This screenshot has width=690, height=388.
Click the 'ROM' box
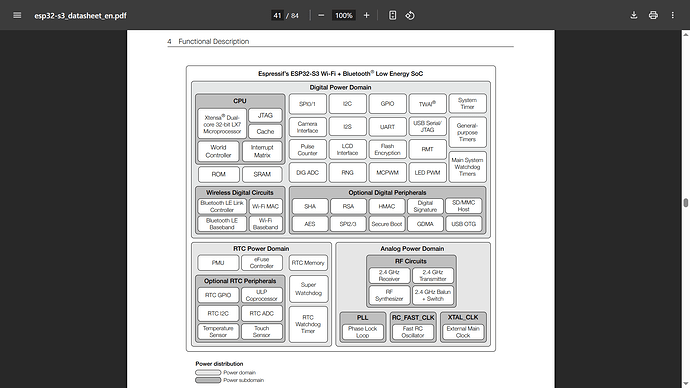[x=218, y=174]
